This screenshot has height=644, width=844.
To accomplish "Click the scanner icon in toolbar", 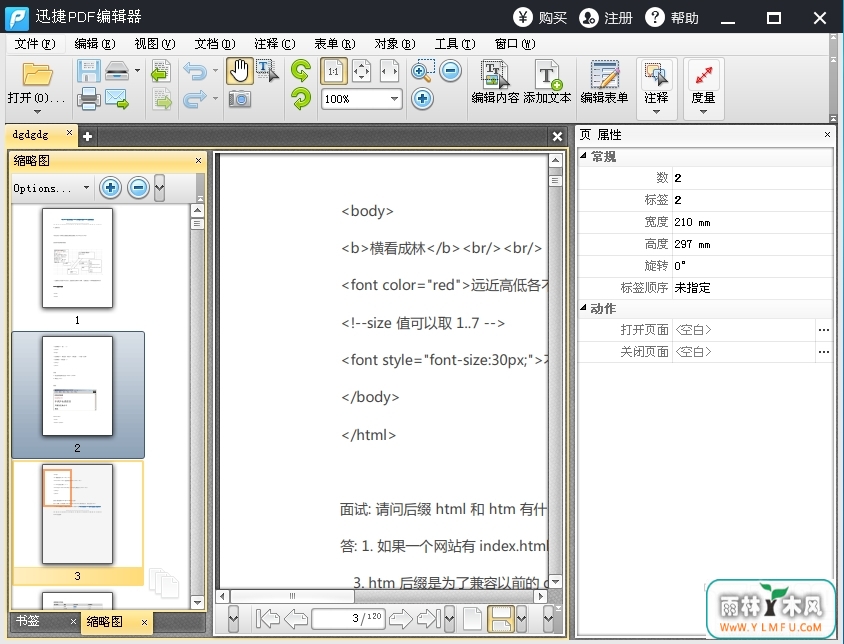I will [x=117, y=71].
